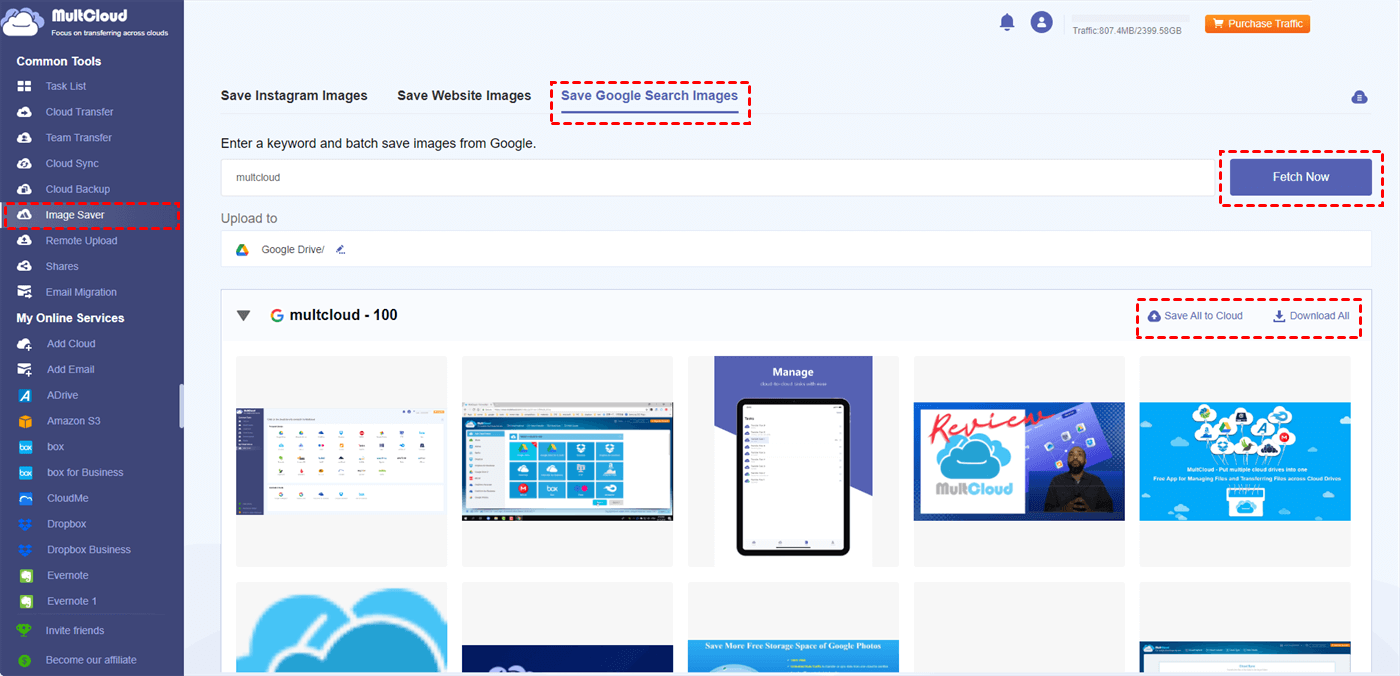Viewport: 1400px width, 676px height.
Task: Select the Manage tablet image thumbnail
Action: coord(793,461)
